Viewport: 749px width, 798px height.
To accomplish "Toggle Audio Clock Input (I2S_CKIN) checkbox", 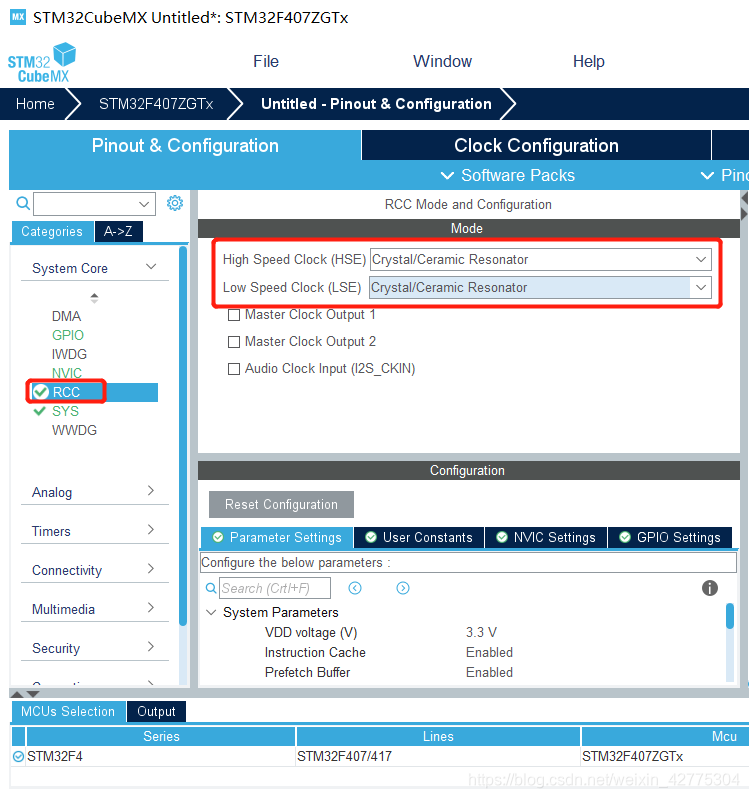I will pos(234,369).
